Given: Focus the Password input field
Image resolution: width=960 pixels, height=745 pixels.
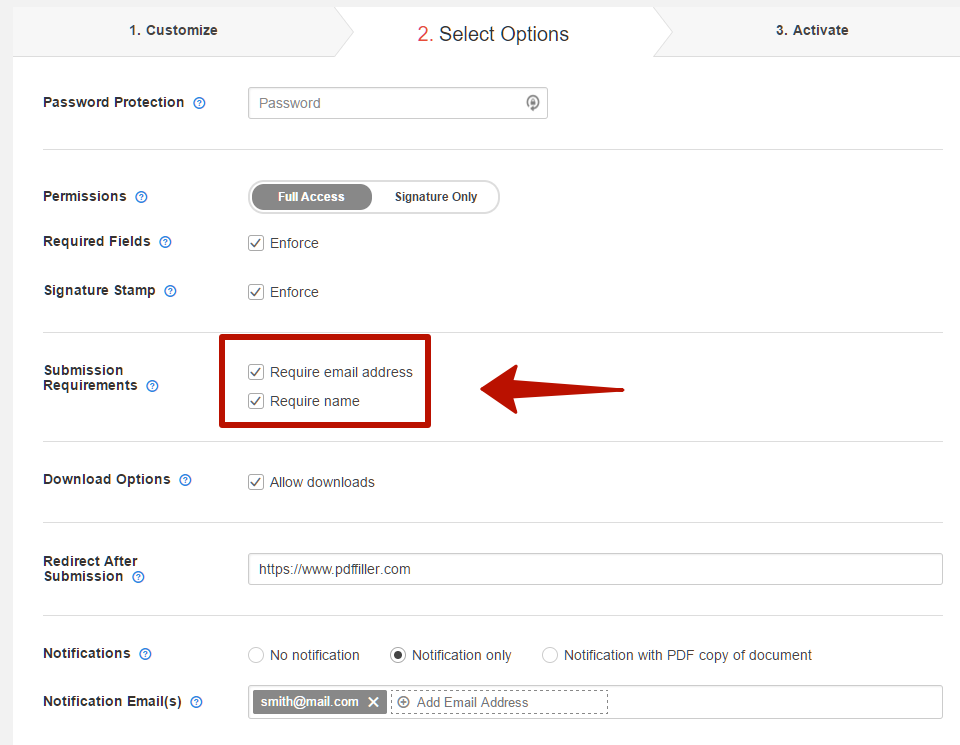Looking at the screenshot, I should [398, 103].
